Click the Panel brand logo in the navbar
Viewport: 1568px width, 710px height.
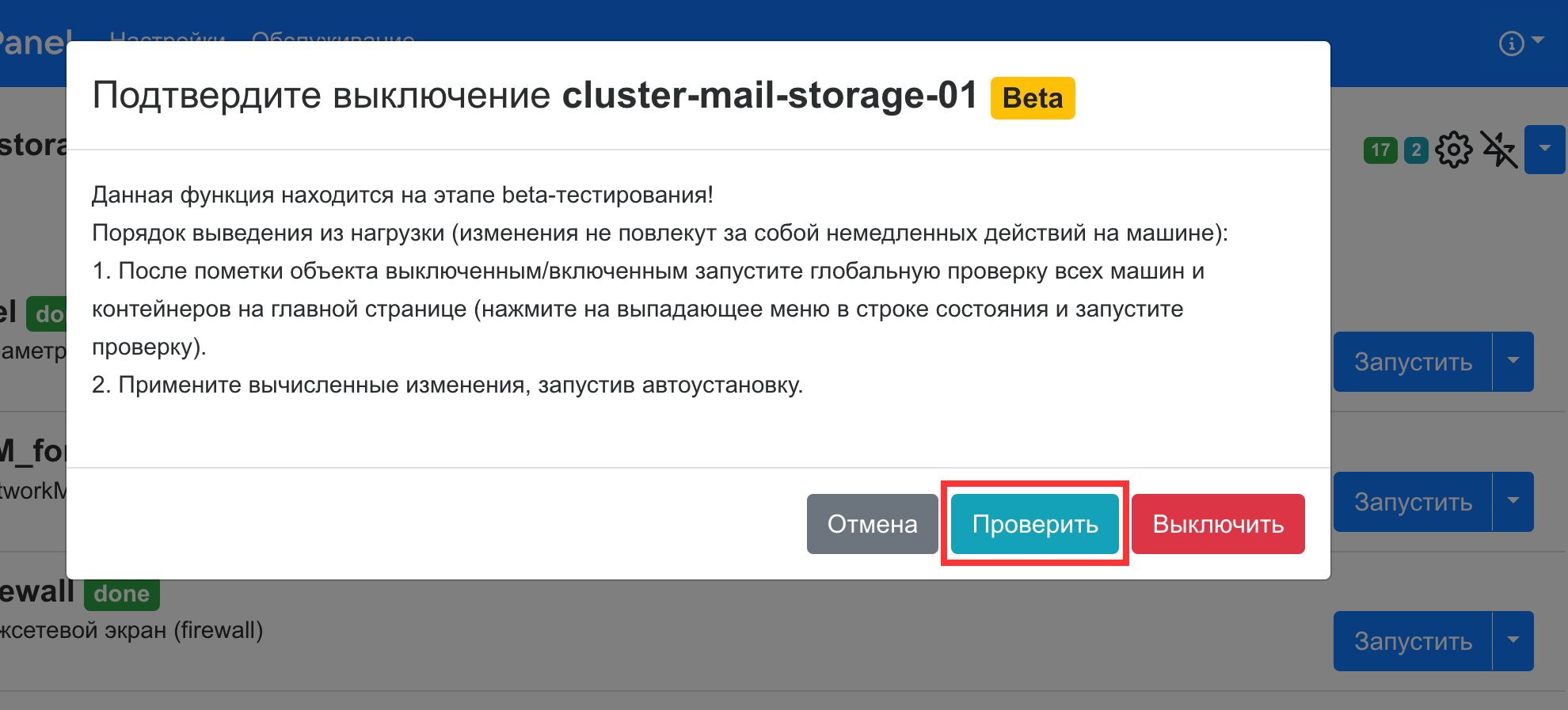(x=33, y=43)
